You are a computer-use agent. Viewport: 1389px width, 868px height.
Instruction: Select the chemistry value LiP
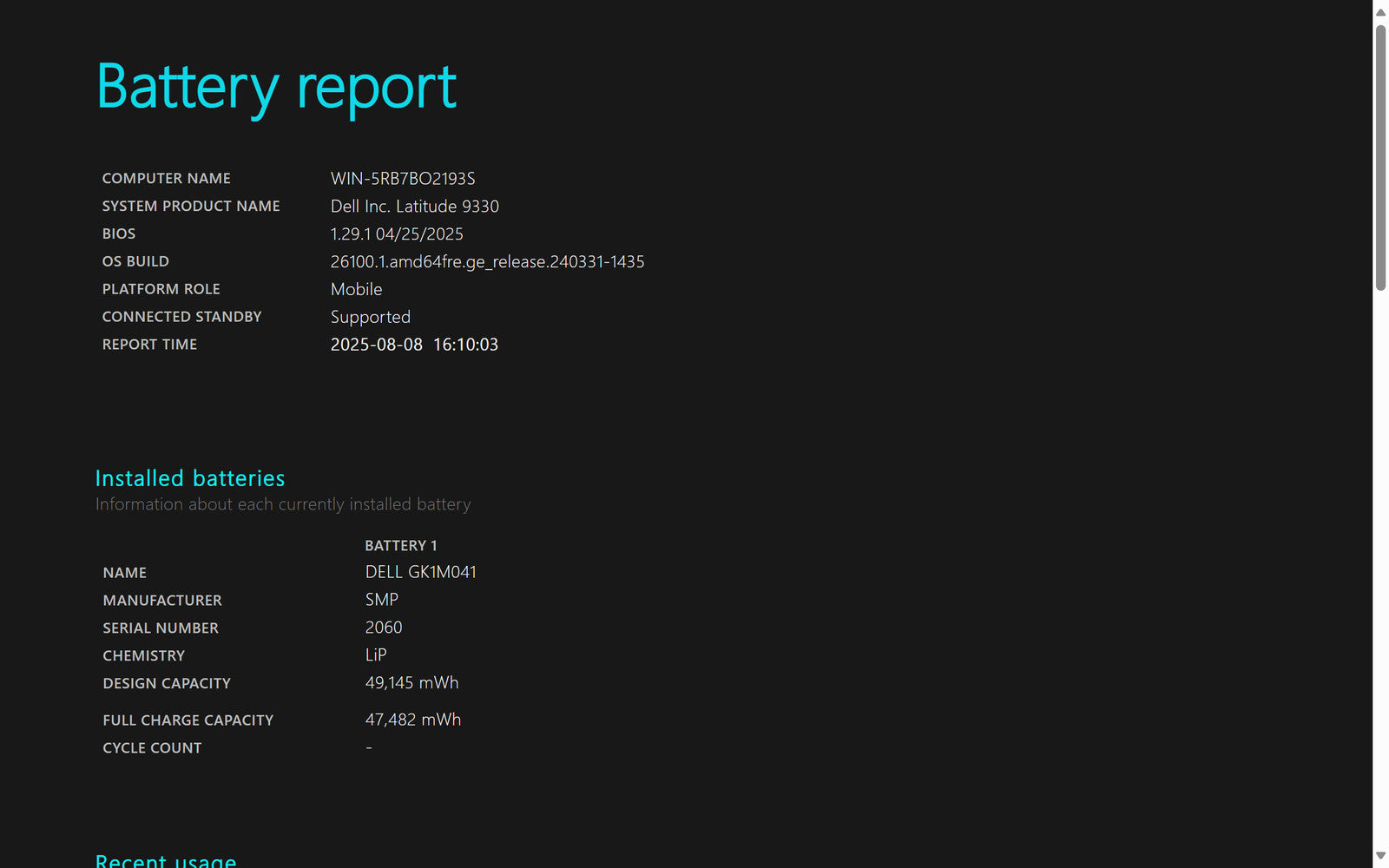[376, 656]
